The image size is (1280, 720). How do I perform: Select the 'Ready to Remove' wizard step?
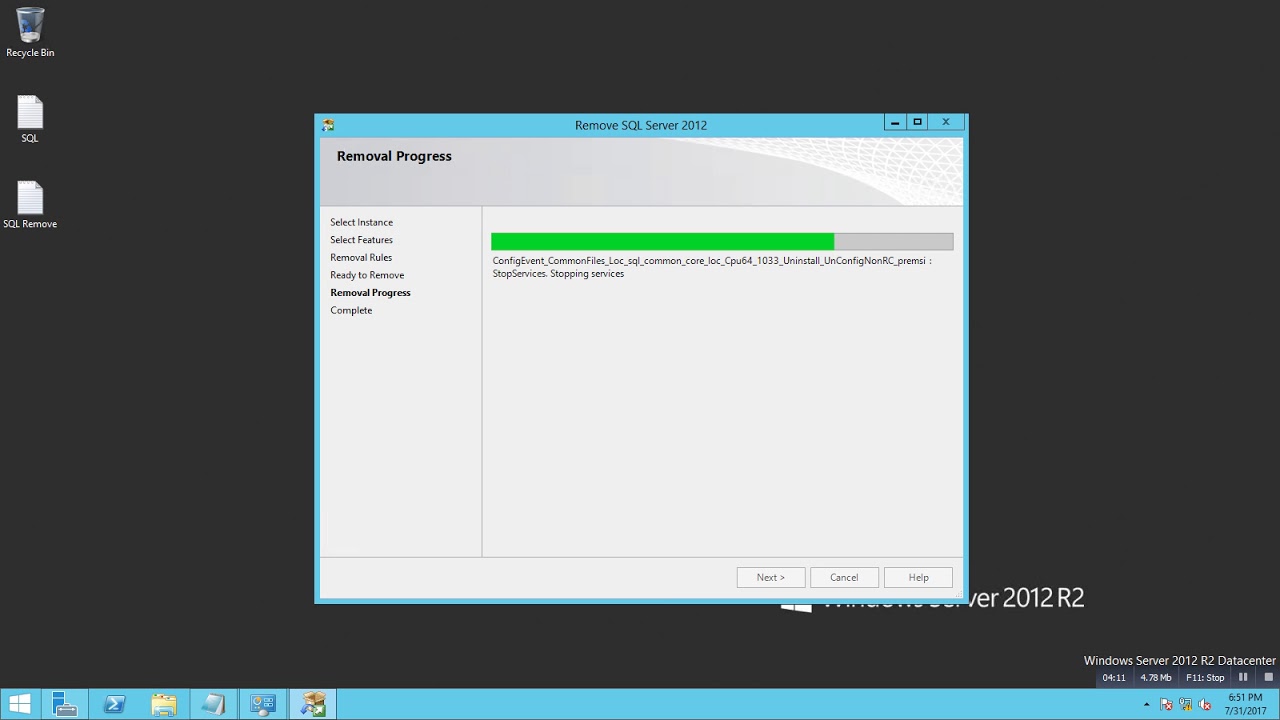[367, 275]
